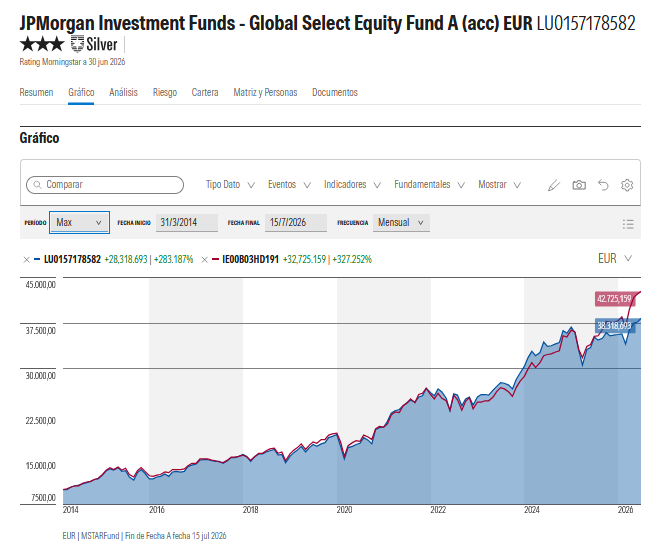Click the 2018 x-axis label

coord(251,510)
